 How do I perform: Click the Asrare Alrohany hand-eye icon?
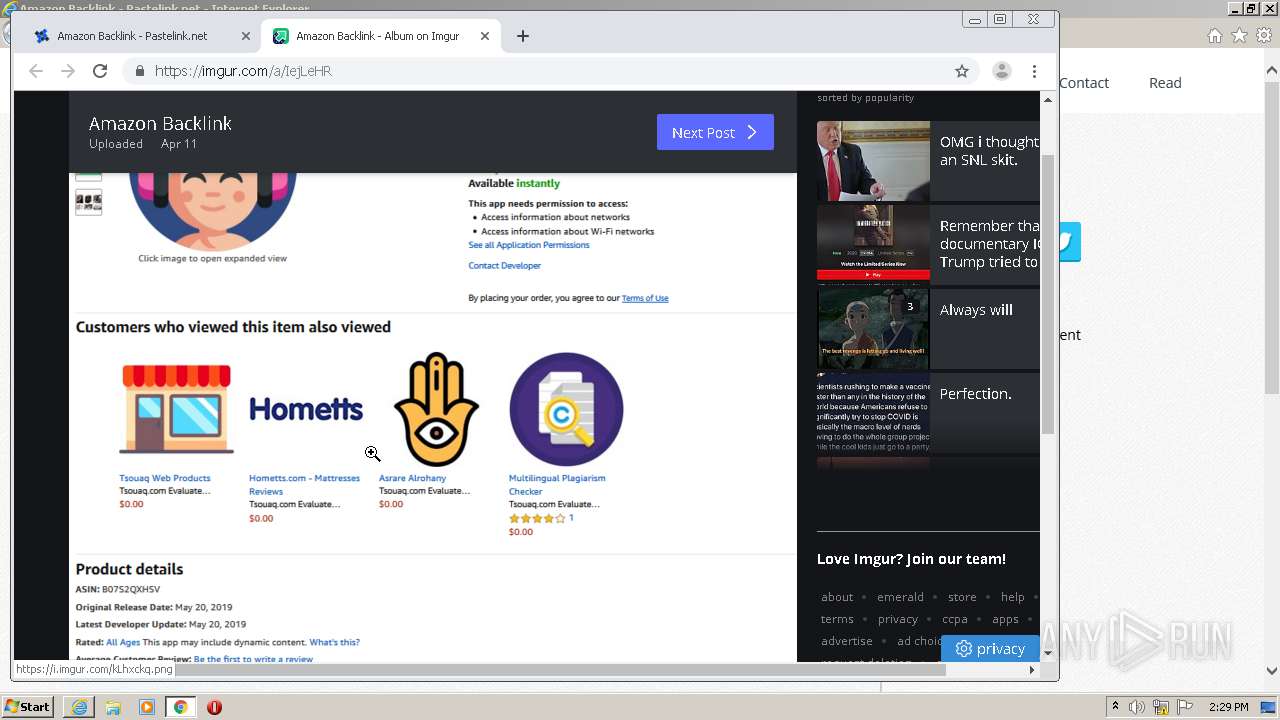click(436, 409)
